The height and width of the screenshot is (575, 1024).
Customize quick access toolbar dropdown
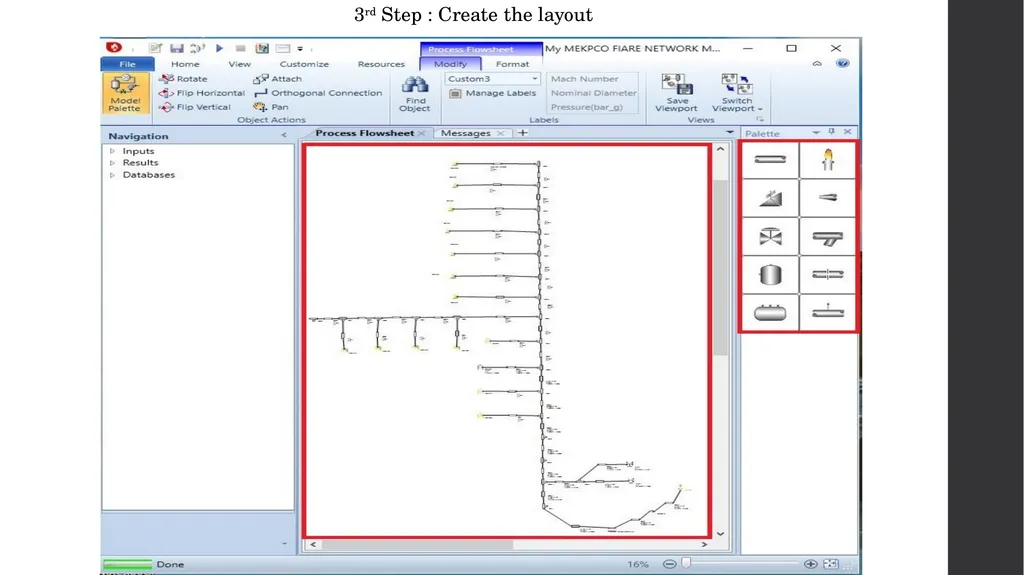pyautogui.click(x=300, y=49)
